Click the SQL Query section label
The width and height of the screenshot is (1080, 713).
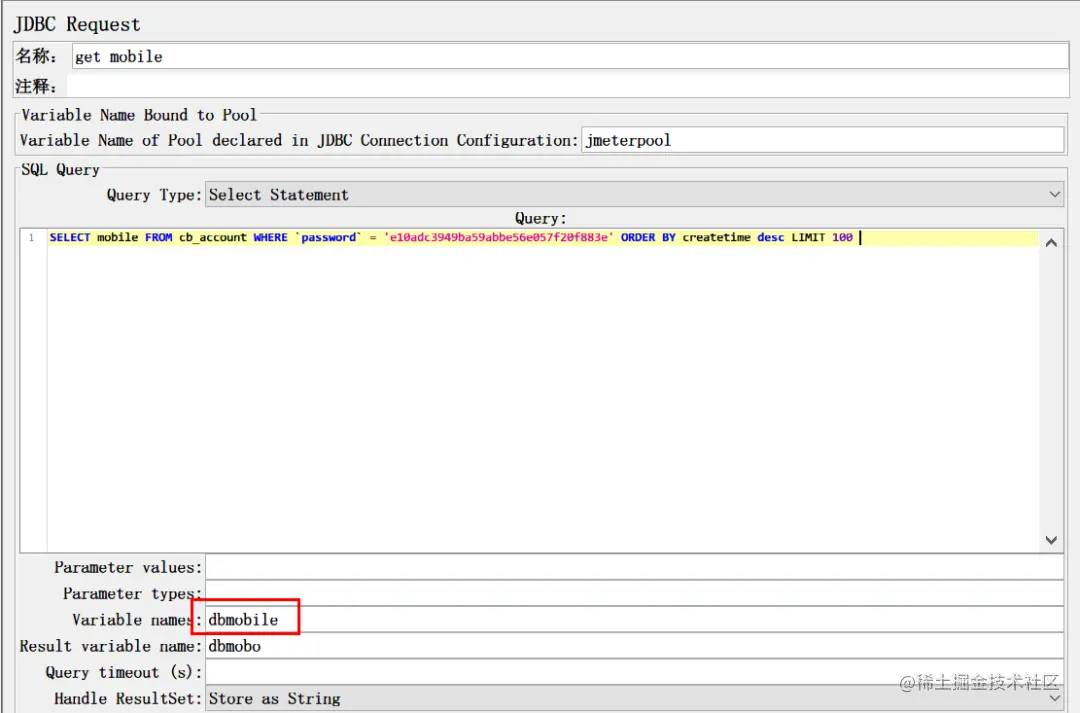tap(61, 169)
